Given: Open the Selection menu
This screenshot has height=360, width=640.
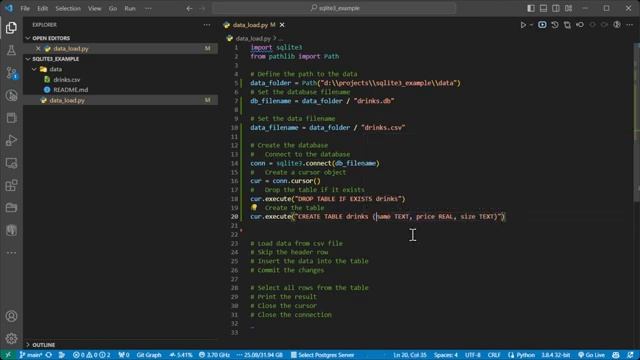Looking at the screenshot, I should coord(68,8).
